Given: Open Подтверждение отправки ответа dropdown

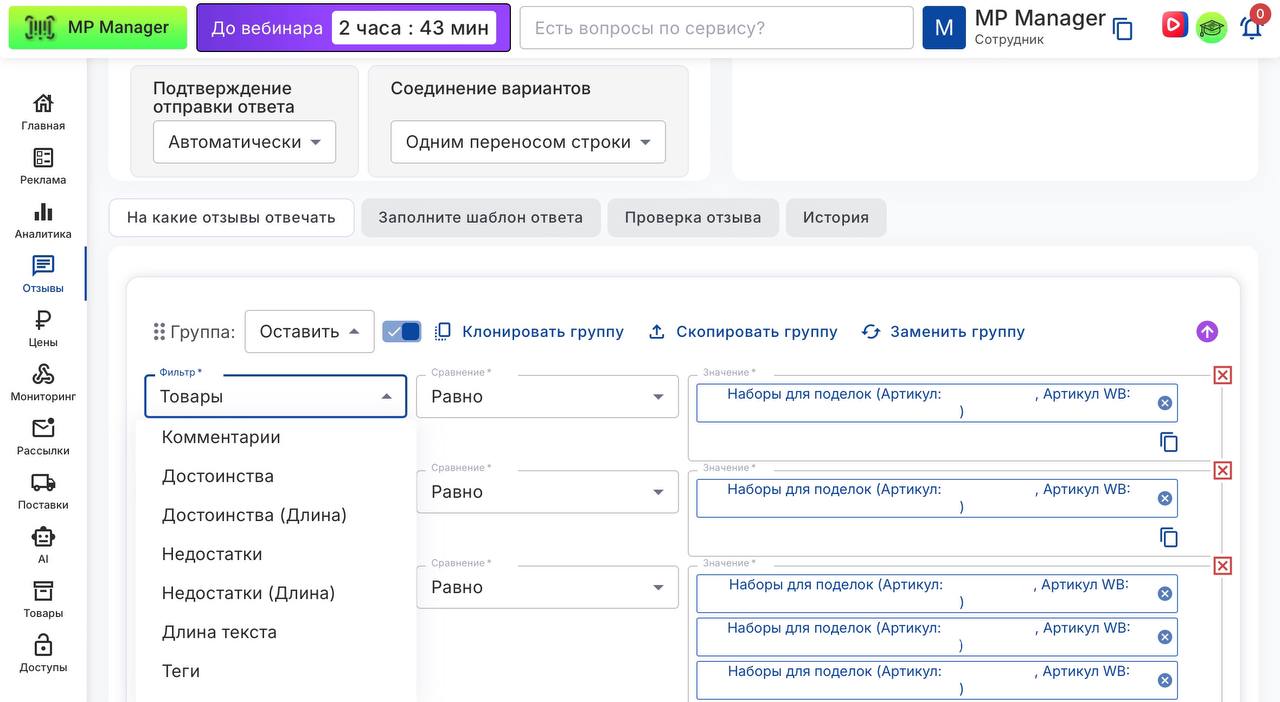Looking at the screenshot, I should [x=244, y=142].
